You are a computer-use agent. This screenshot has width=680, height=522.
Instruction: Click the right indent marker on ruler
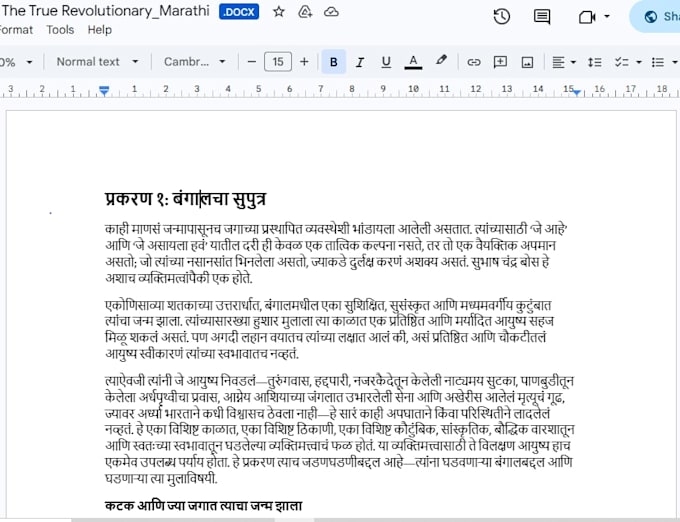[577, 92]
